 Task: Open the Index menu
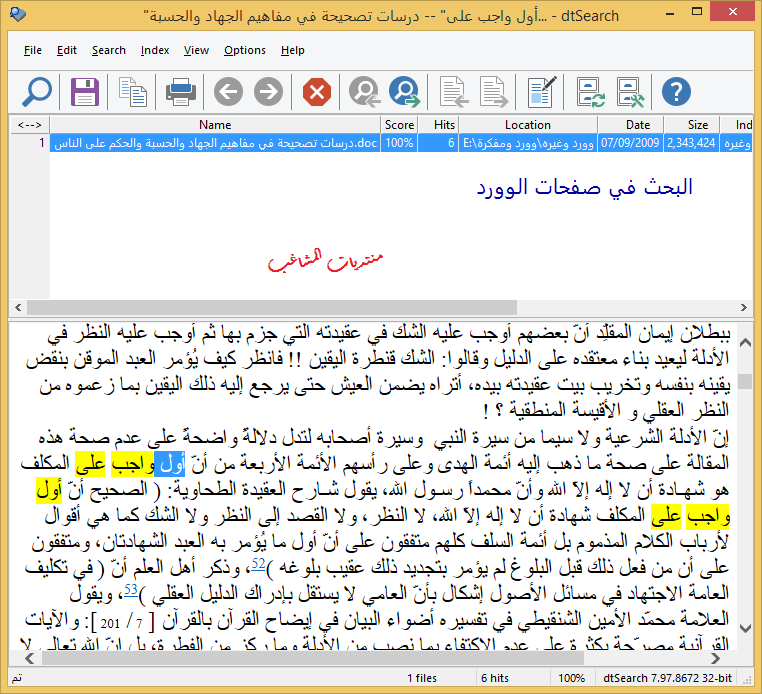coord(155,50)
